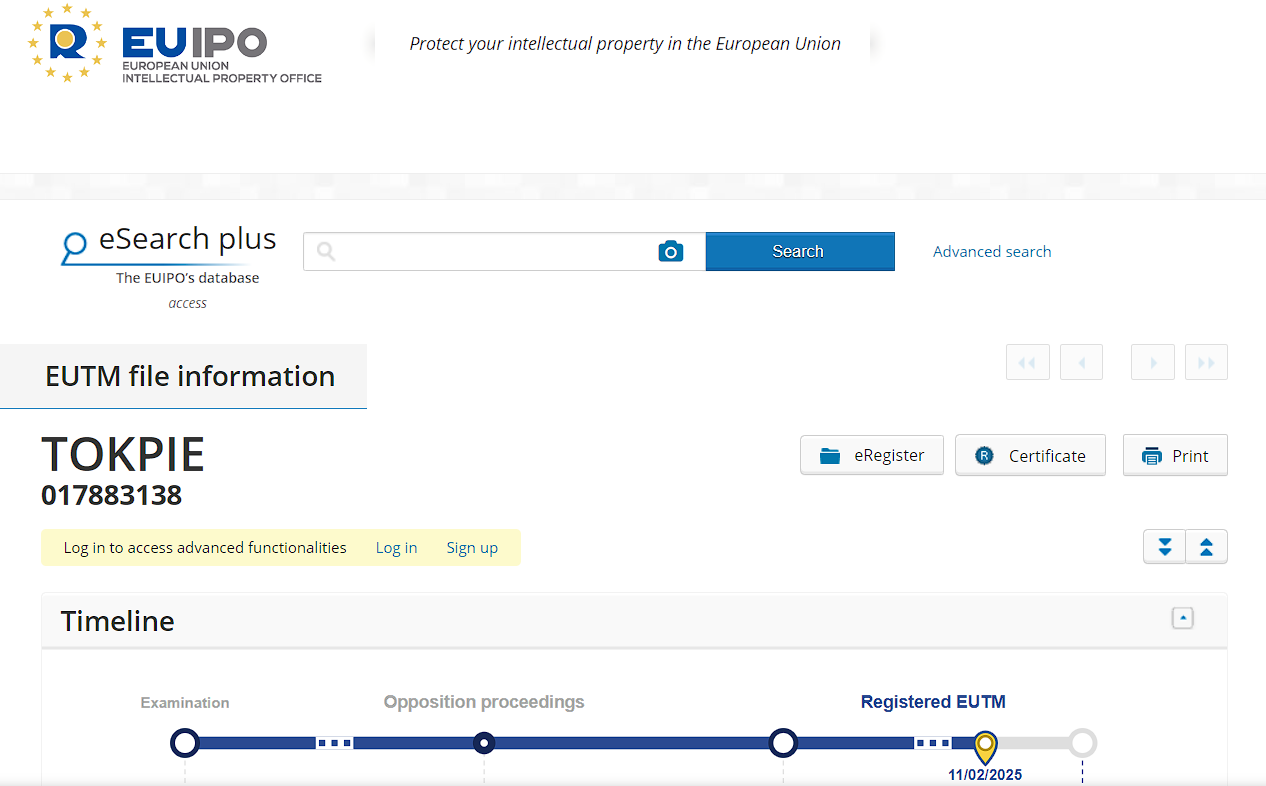Collapse all sections with double-up arrows
Image resolution: width=1266 pixels, height=786 pixels.
[1206, 547]
